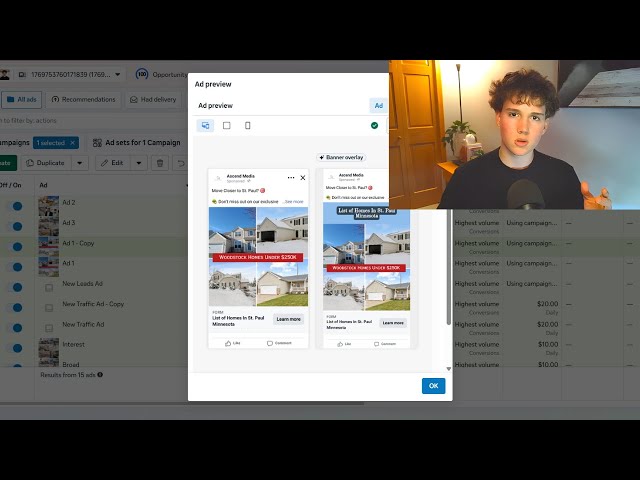Toggle the Ad 1 - Copy switch
Image resolution: width=640 pixels, height=480 pixels.
pos(14,247)
